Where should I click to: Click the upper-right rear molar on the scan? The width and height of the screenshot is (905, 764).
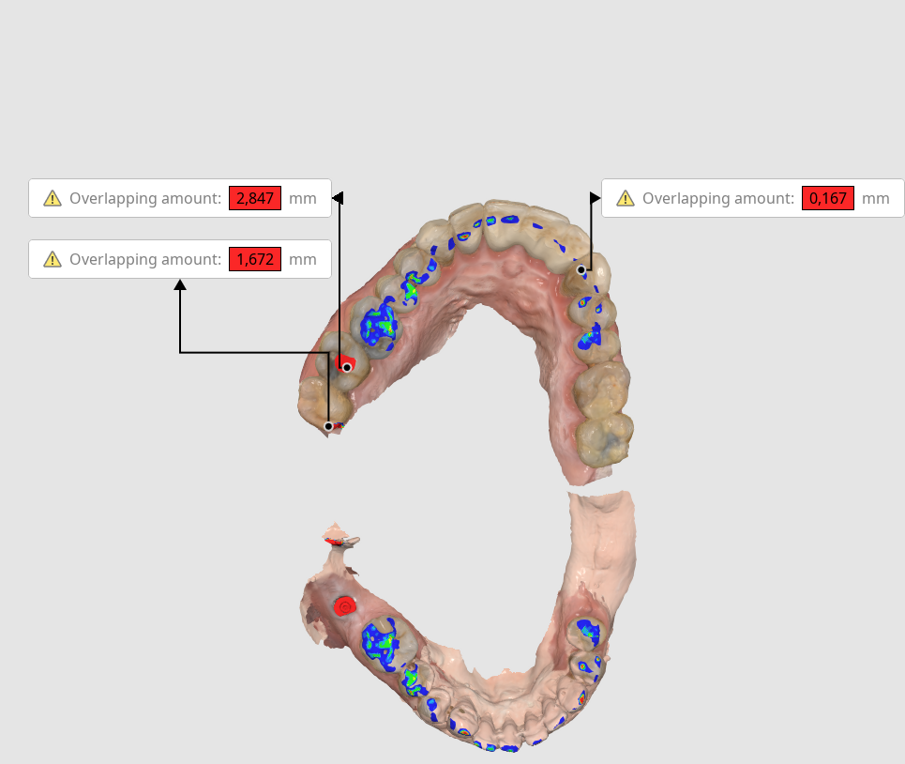pos(605,440)
